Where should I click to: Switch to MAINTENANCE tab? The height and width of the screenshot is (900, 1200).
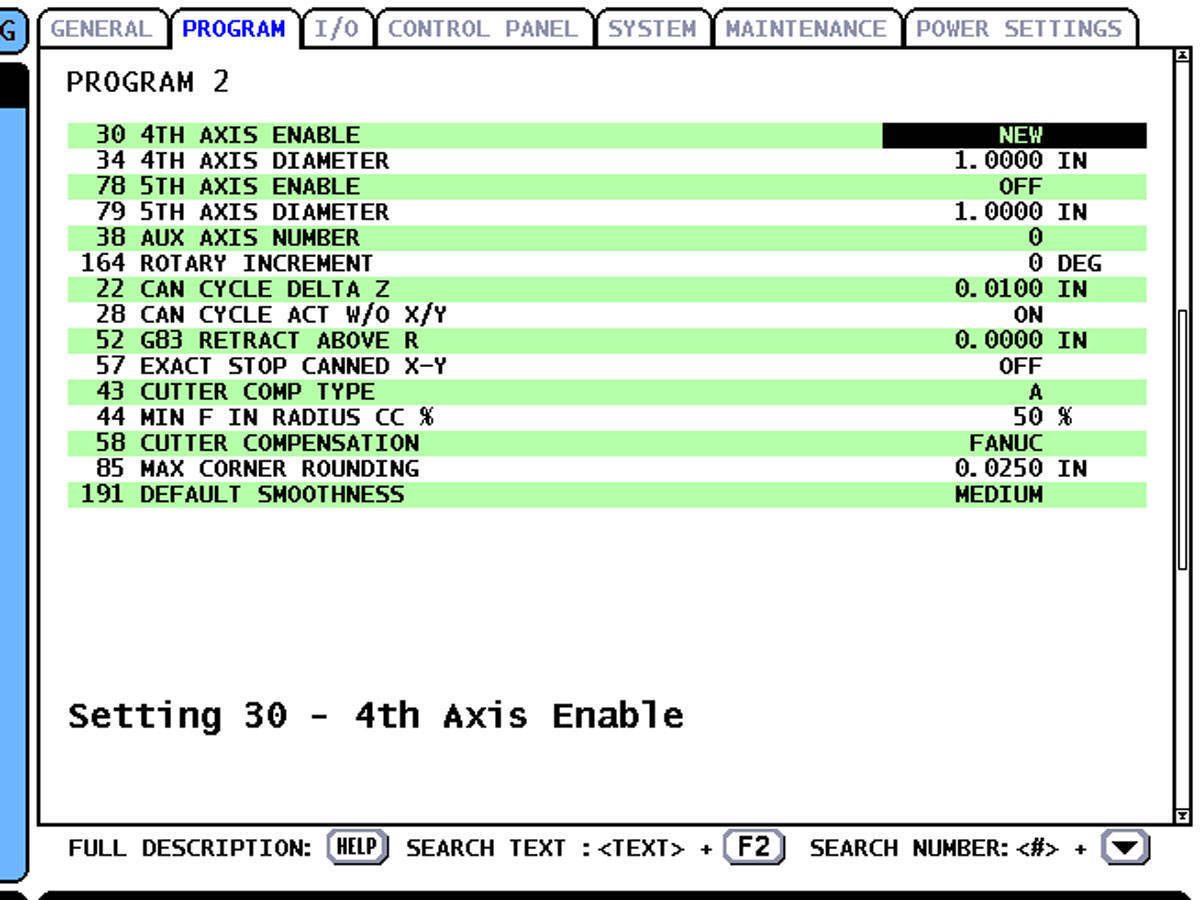coord(806,29)
